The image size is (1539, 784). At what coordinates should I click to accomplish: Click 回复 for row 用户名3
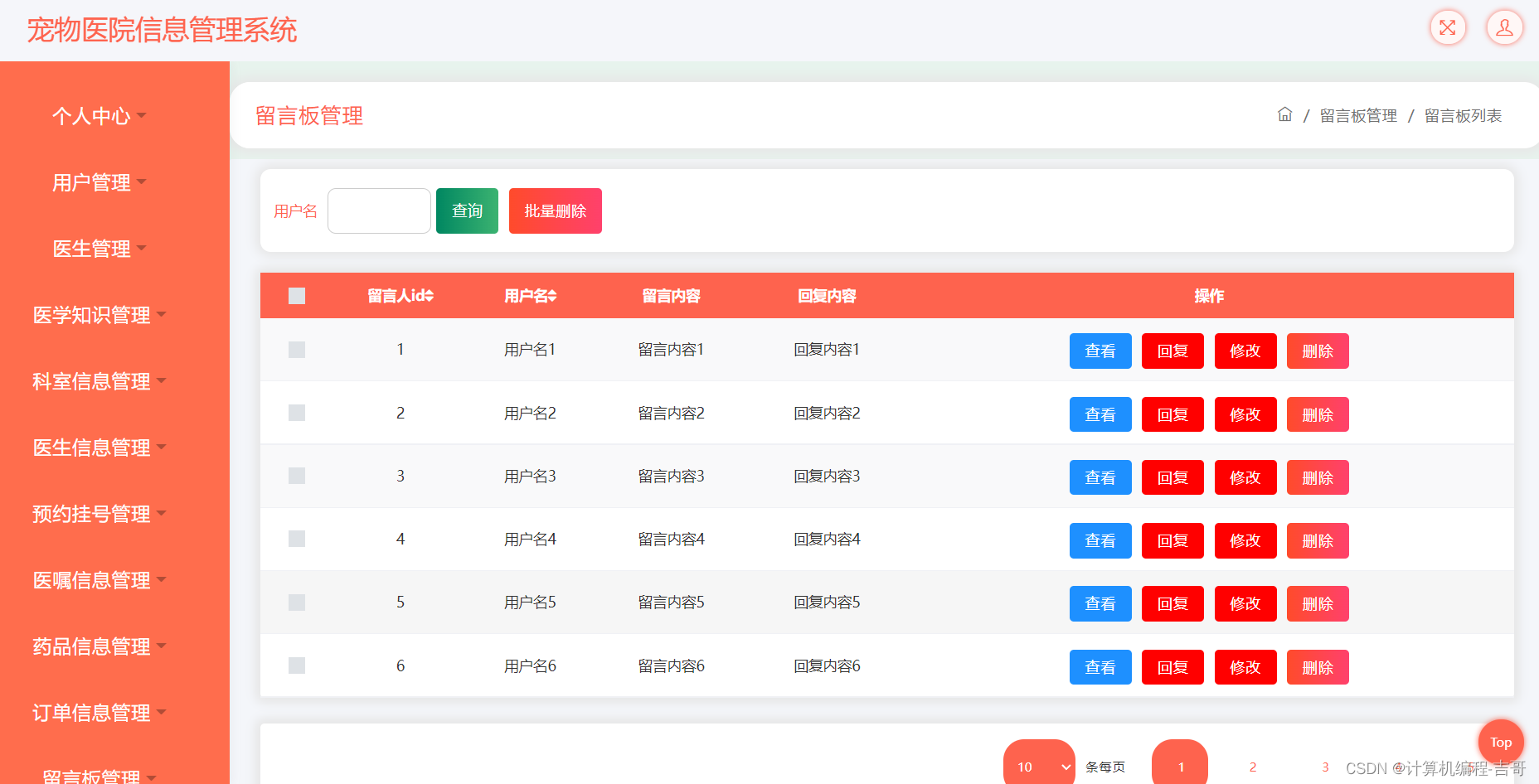pyautogui.click(x=1172, y=477)
